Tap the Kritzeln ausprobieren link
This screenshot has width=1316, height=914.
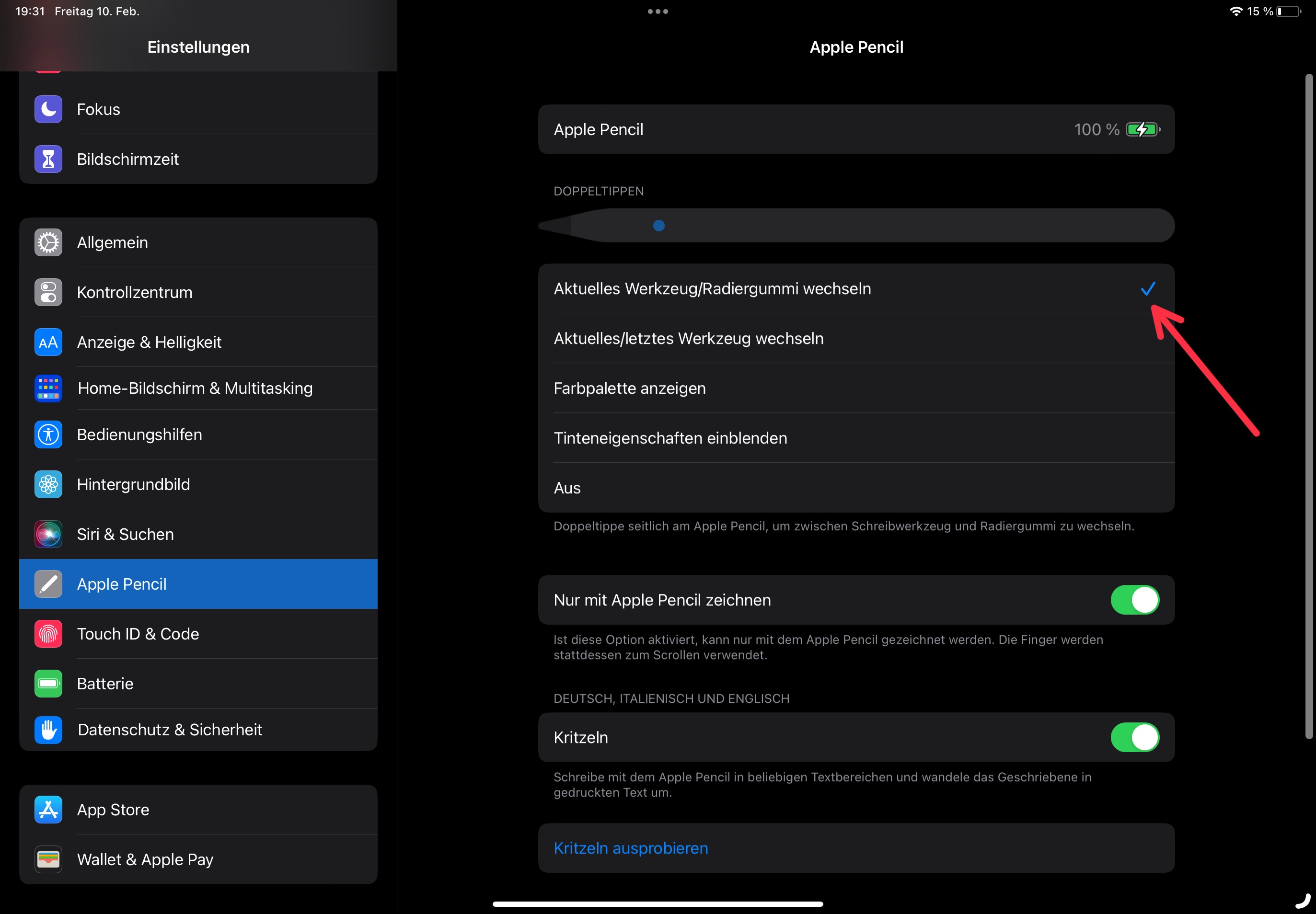(x=631, y=848)
